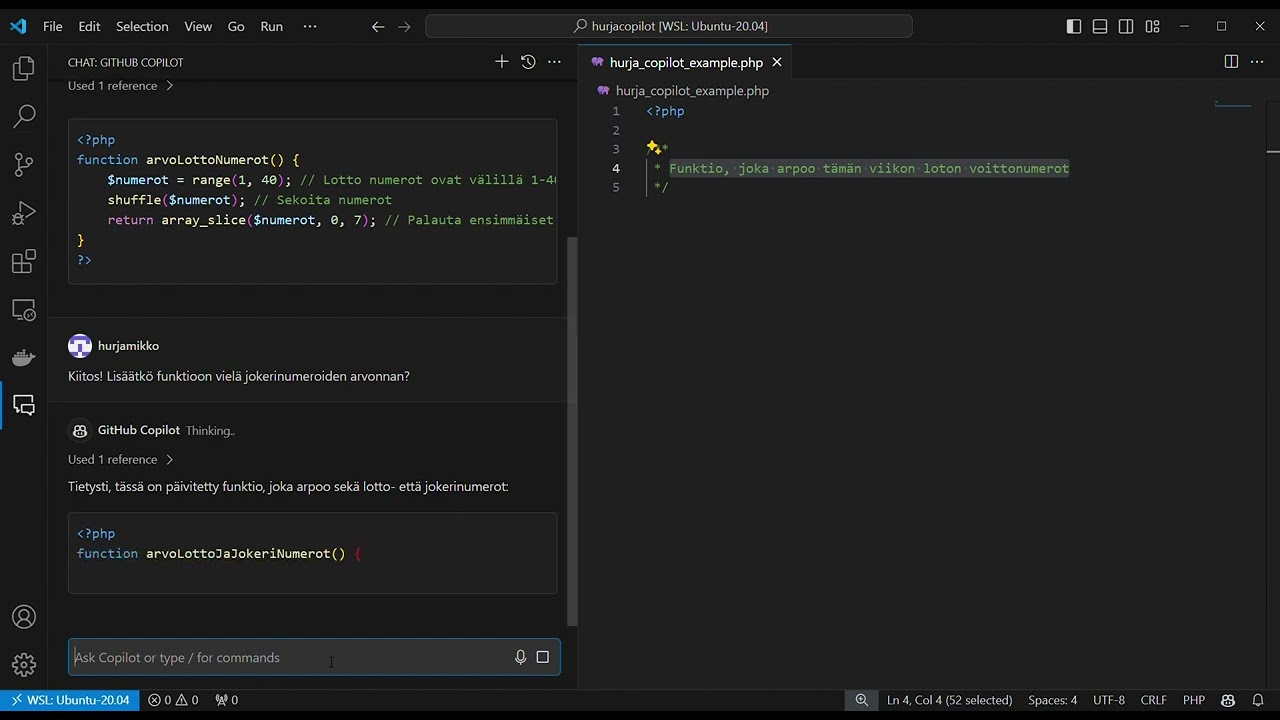The image size is (1280, 720).
Task: Click the chat panel vertical scrollbar
Action: [572, 430]
